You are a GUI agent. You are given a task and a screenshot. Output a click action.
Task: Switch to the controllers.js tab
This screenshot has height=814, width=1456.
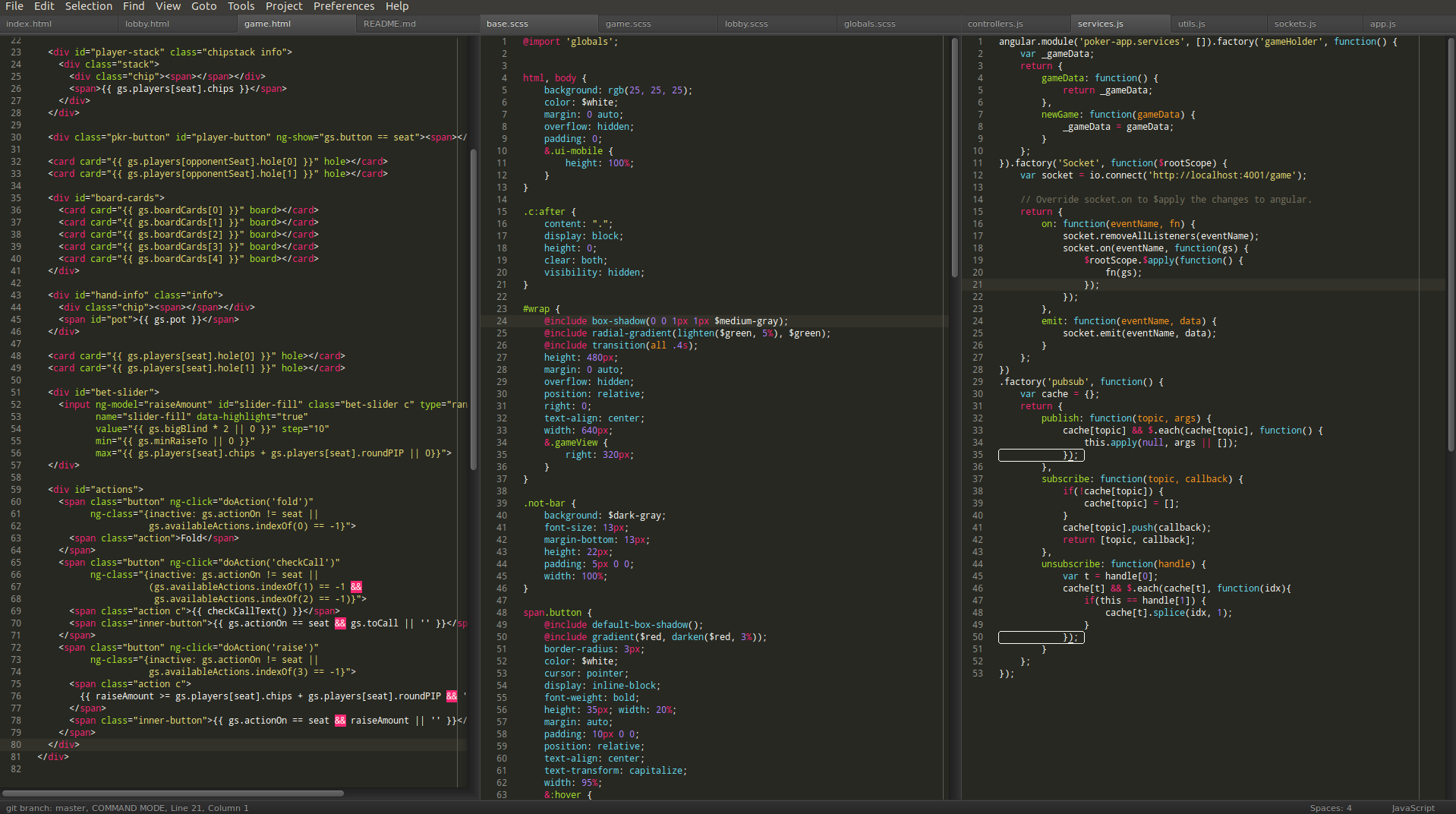point(995,24)
